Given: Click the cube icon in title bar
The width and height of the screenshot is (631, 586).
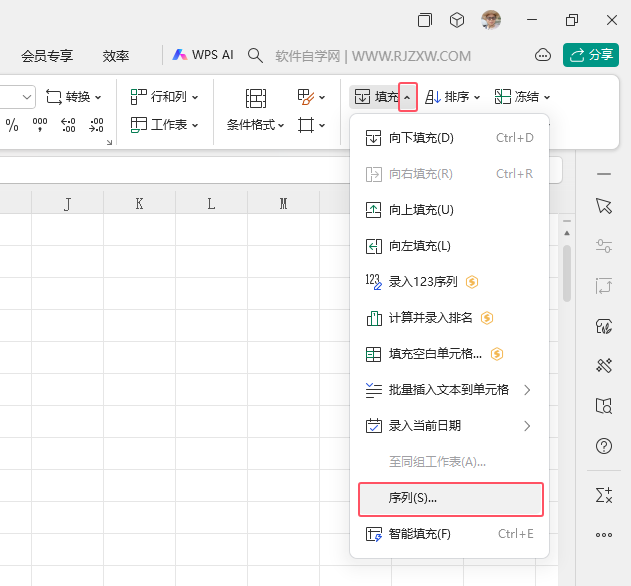Looking at the screenshot, I should point(457,20).
